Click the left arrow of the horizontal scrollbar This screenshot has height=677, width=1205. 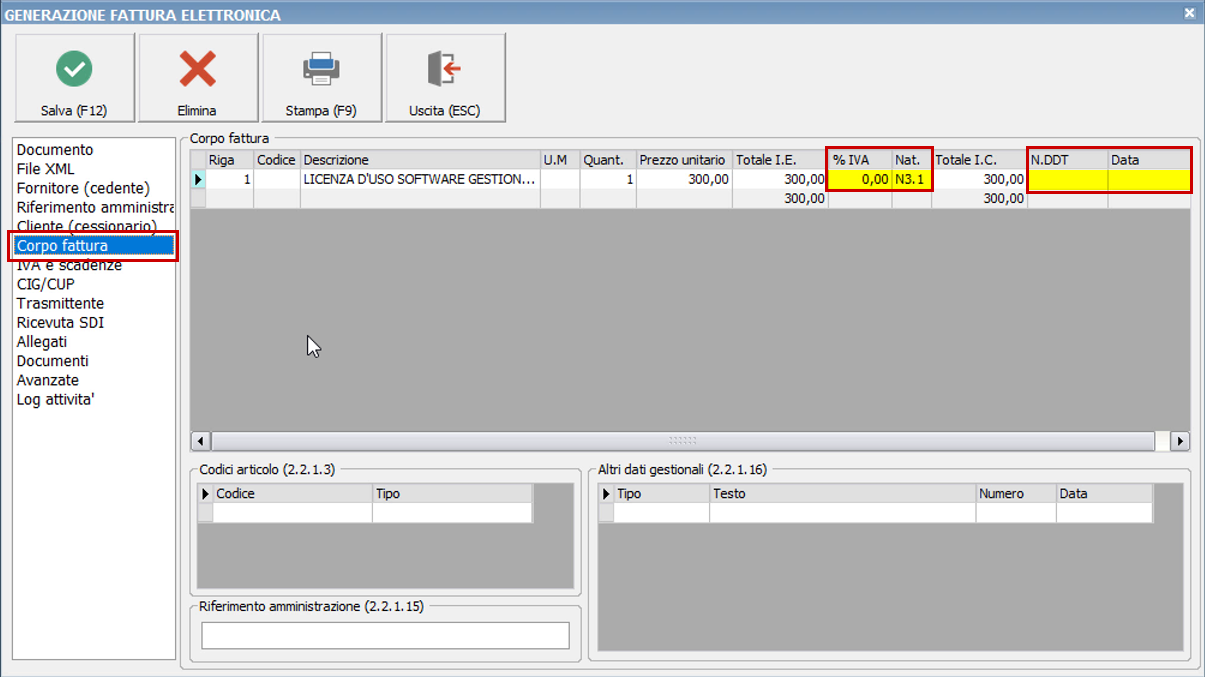[200, 441]
